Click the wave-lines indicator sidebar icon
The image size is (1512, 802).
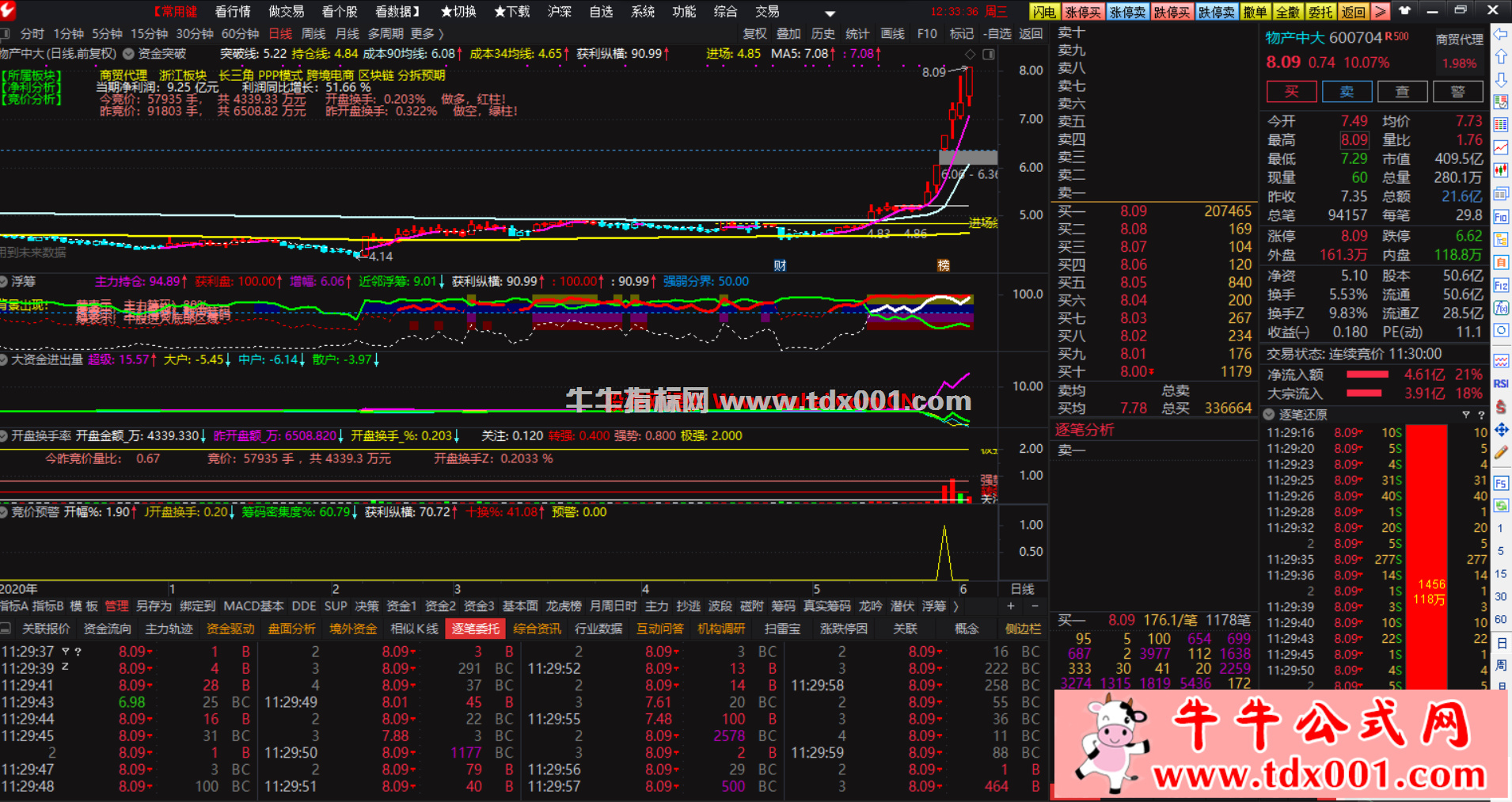tap(1500, 361)
